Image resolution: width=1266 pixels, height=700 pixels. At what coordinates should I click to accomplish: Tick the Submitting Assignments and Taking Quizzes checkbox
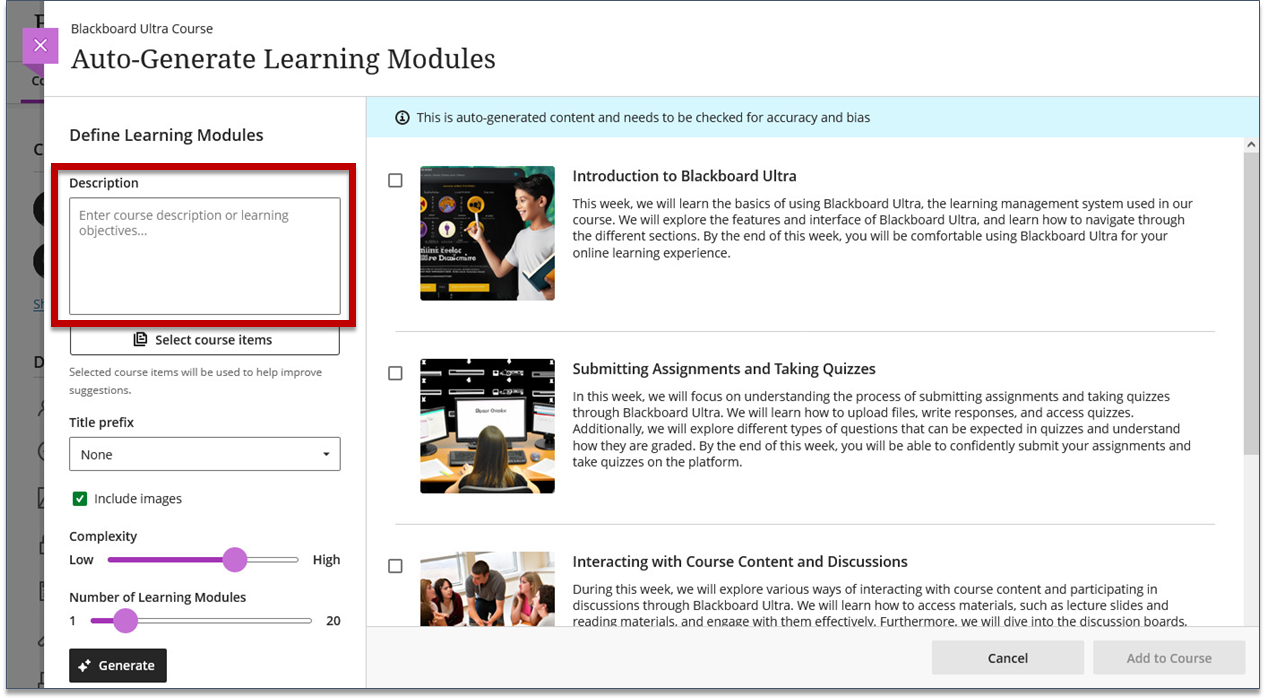395,374
